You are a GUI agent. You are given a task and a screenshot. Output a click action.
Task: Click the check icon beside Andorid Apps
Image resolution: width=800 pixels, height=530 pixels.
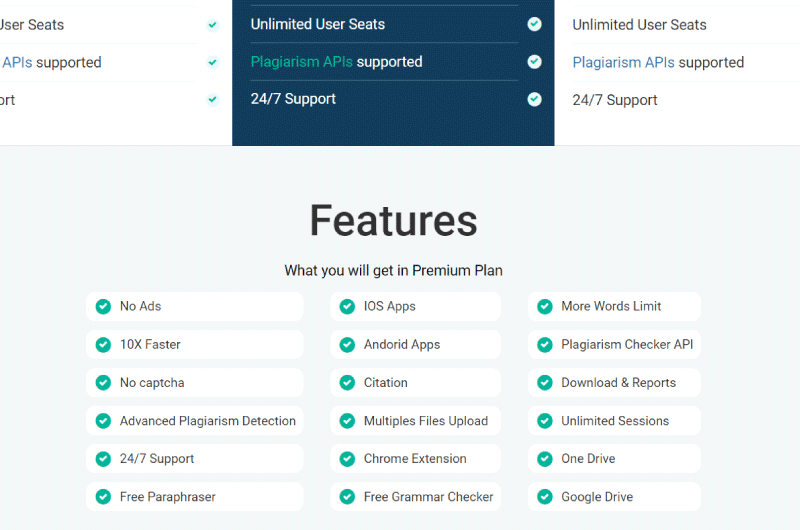click(347, 345)
